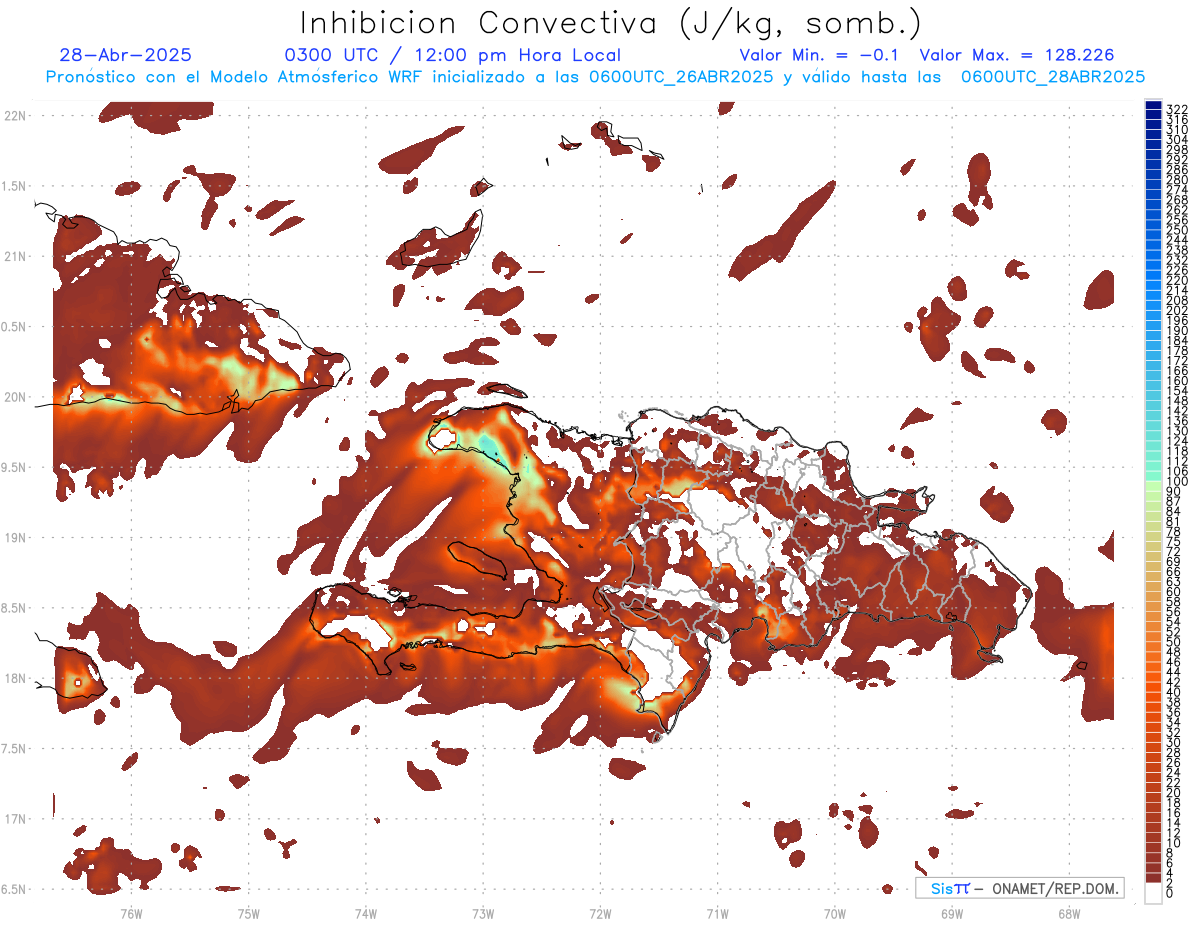Screen dimensions: 1200x927
Task: Click the small island outline near 18N 68W
Action: point(1080,666)
